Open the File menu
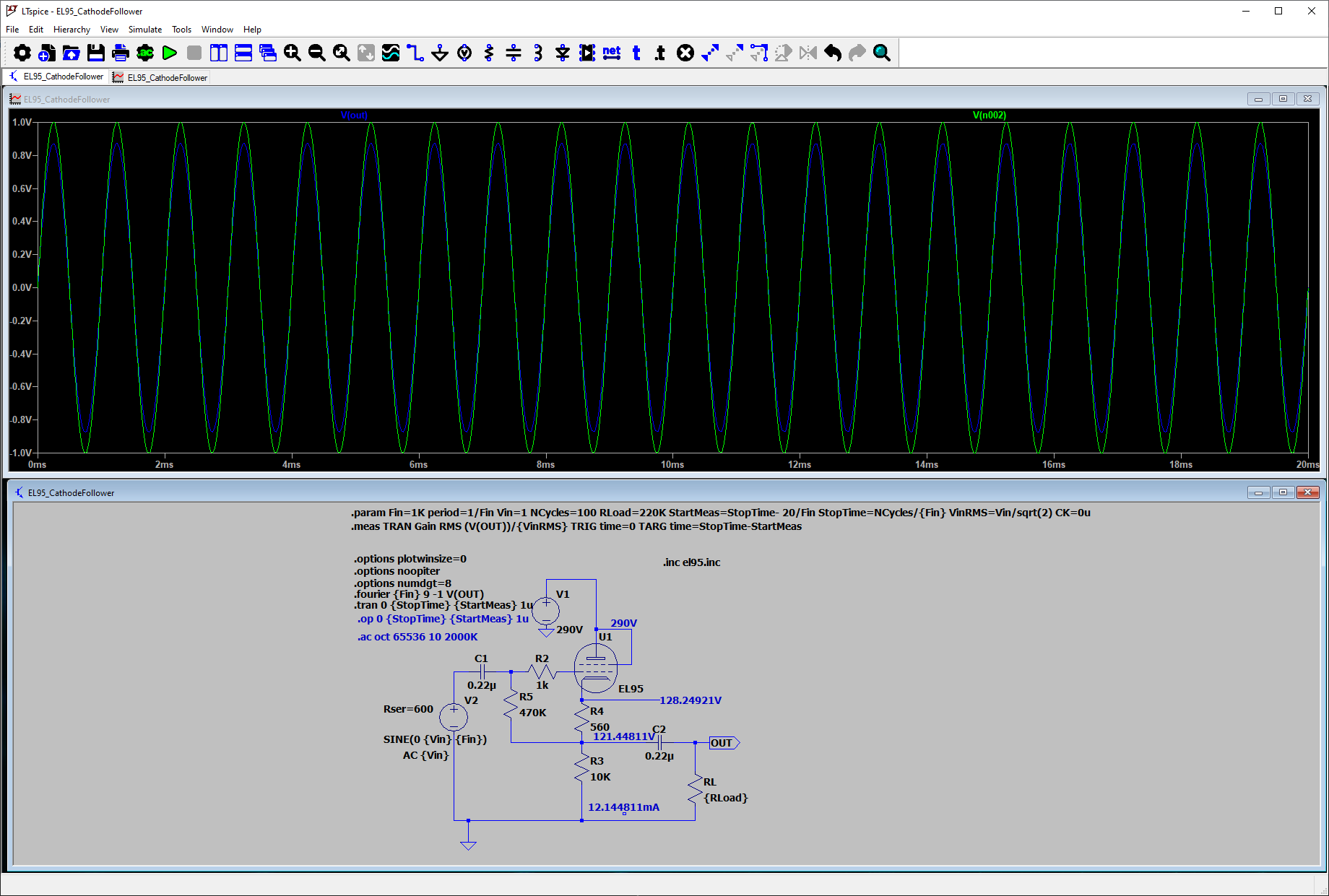 tap(12, 30)
